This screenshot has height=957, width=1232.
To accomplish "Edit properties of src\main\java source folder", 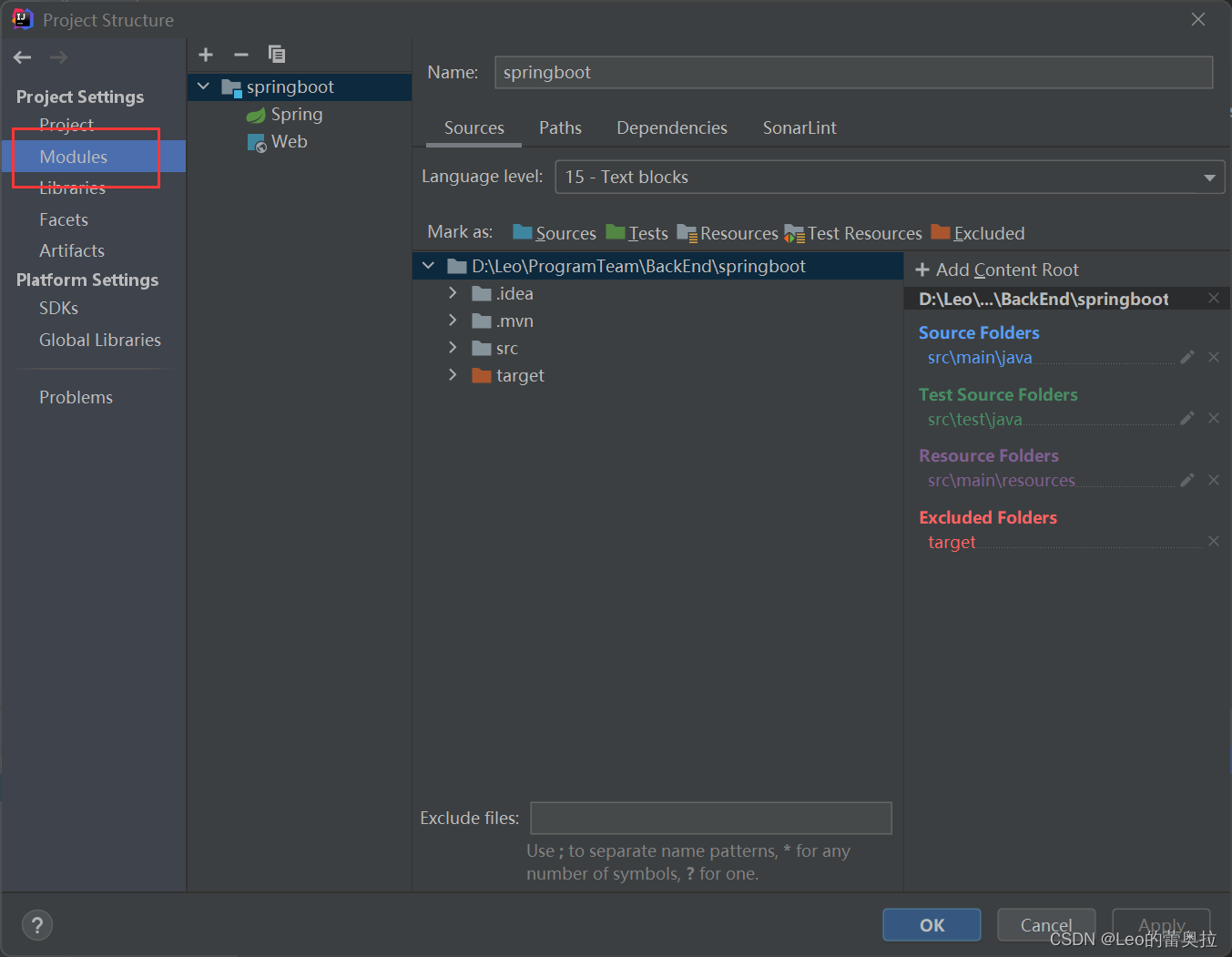I will (x=1186, y=358).
